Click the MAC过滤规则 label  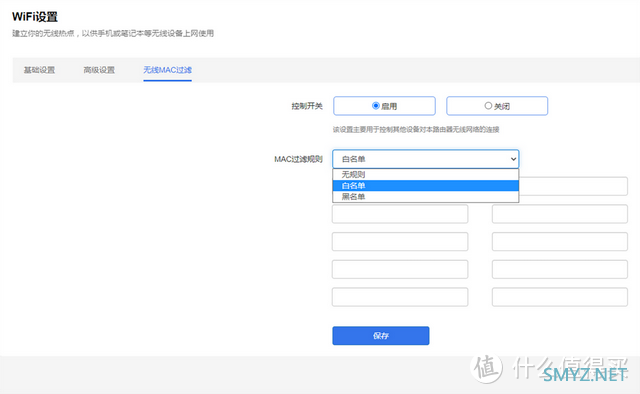pyautogui.click(x=298, y=159)
